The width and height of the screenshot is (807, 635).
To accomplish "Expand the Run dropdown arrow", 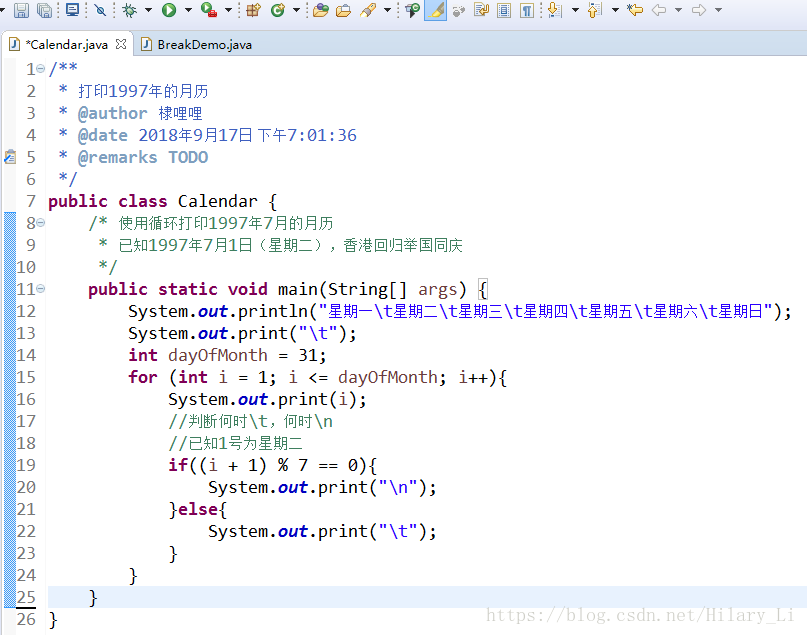I will [x=188, y=10].
